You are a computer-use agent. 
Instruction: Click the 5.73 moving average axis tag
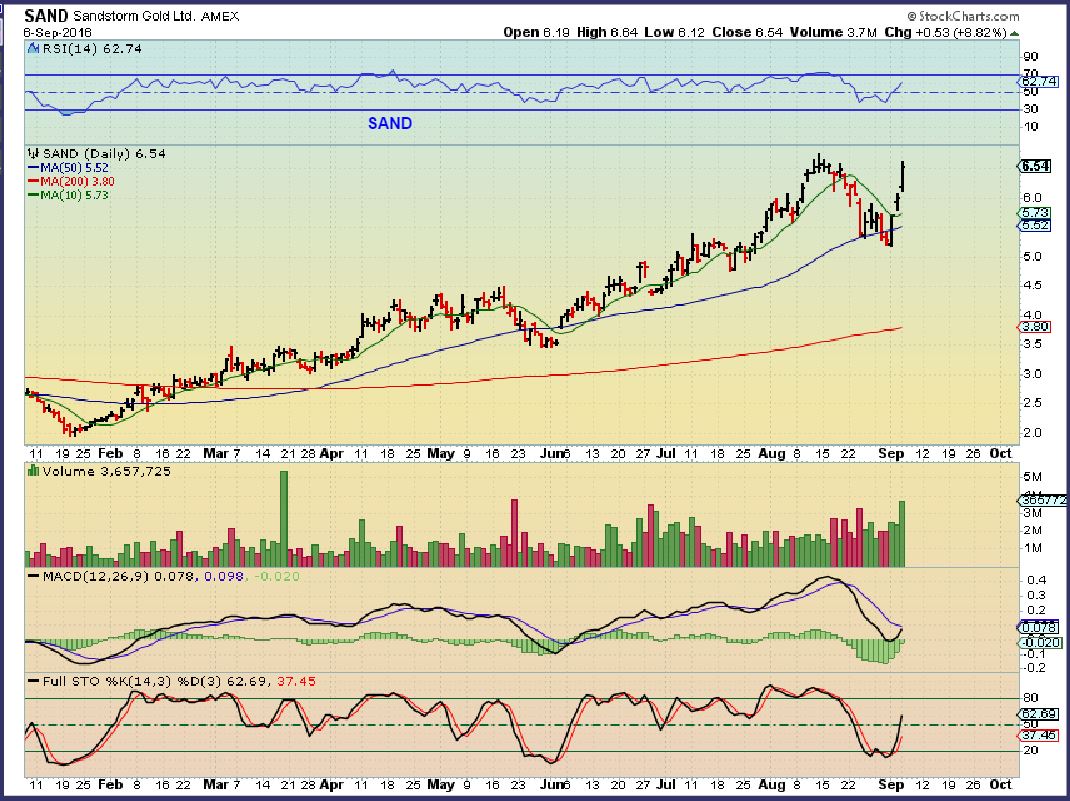(x=1035, y=213)
